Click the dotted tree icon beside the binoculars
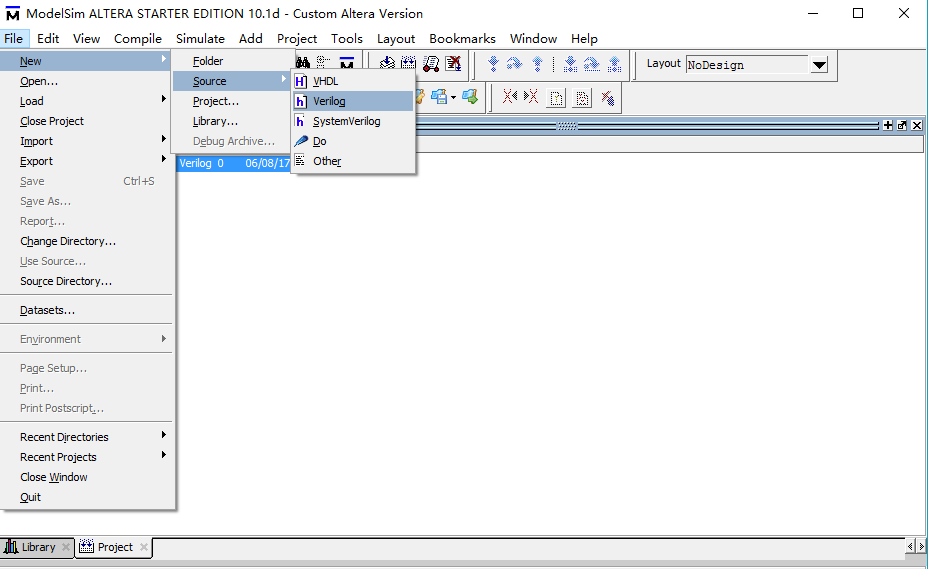The height and width of the screenshot is (569, 928). click(x=323, y=63)
